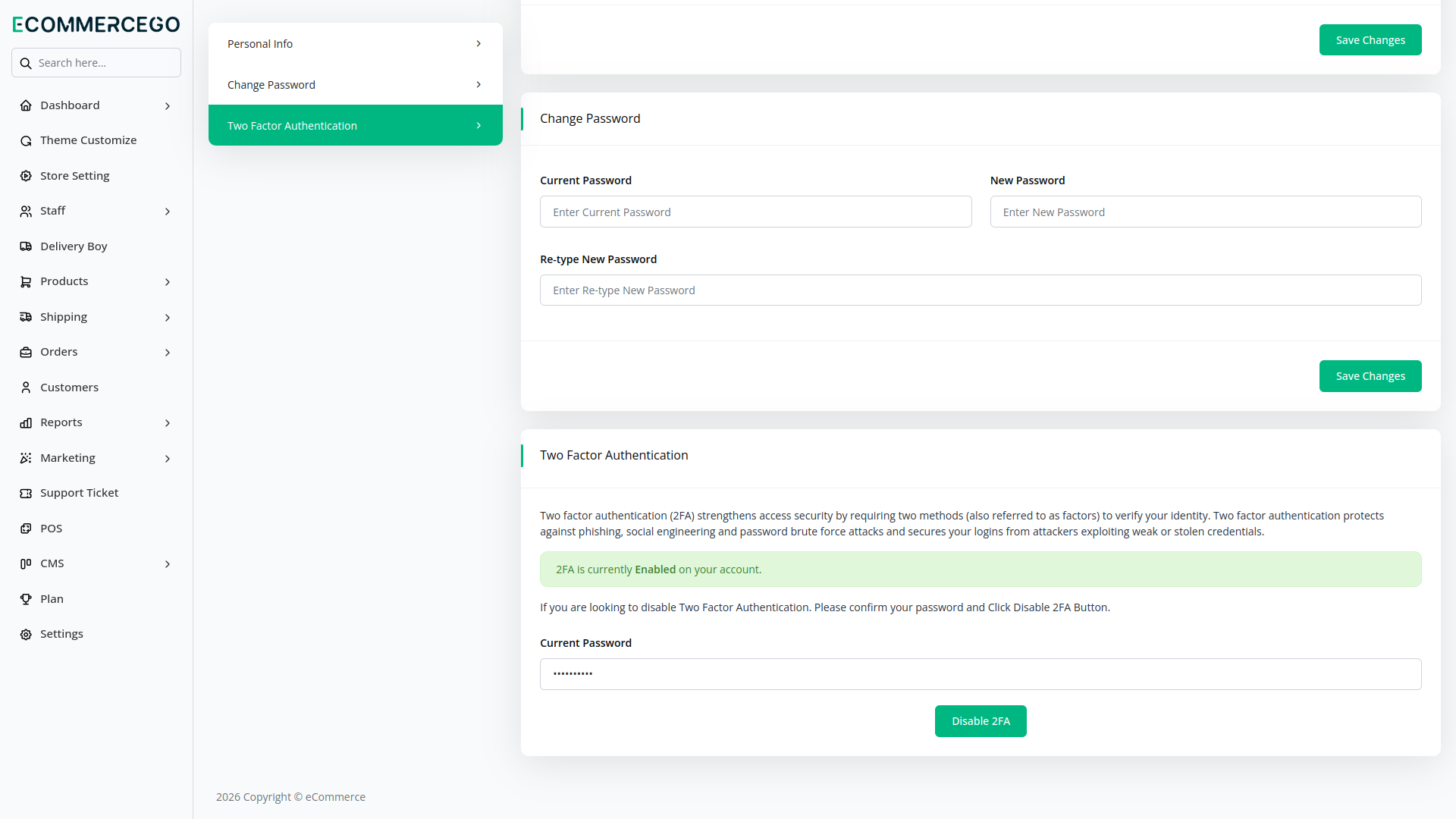Expand the Products submenu chevron

168,282
